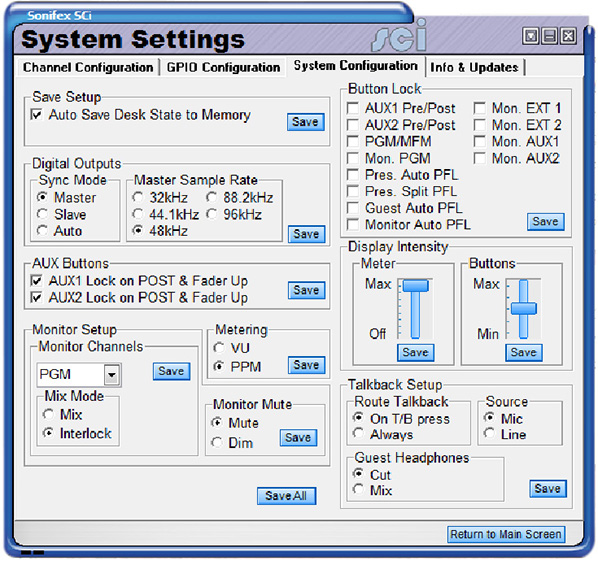Check the Mon. AUX1 lock box
This screenshot has height=561, width=598.
tap(479, 141)
